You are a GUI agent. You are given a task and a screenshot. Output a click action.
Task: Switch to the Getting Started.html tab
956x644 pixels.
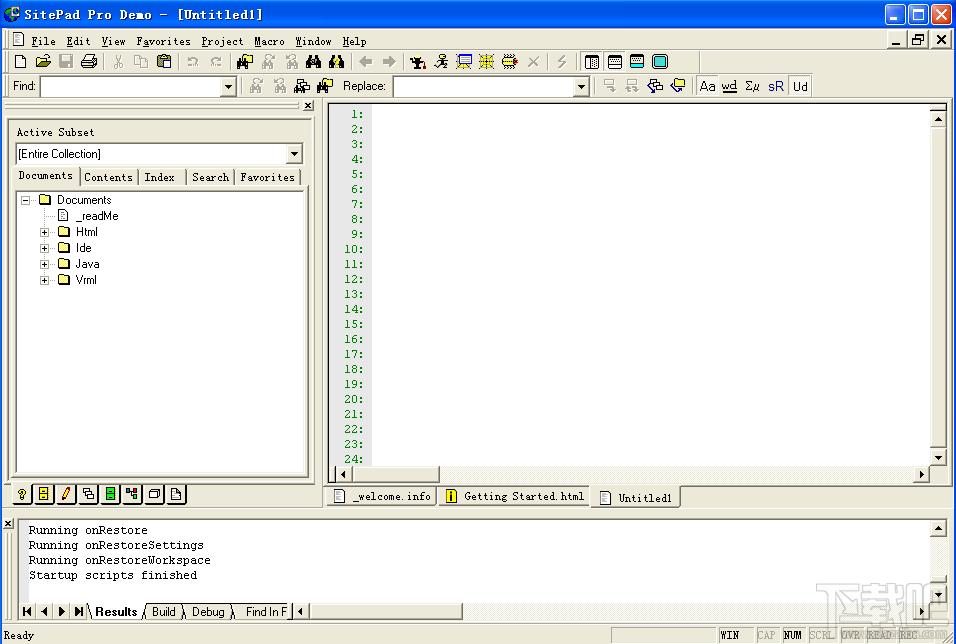[515, 496]
